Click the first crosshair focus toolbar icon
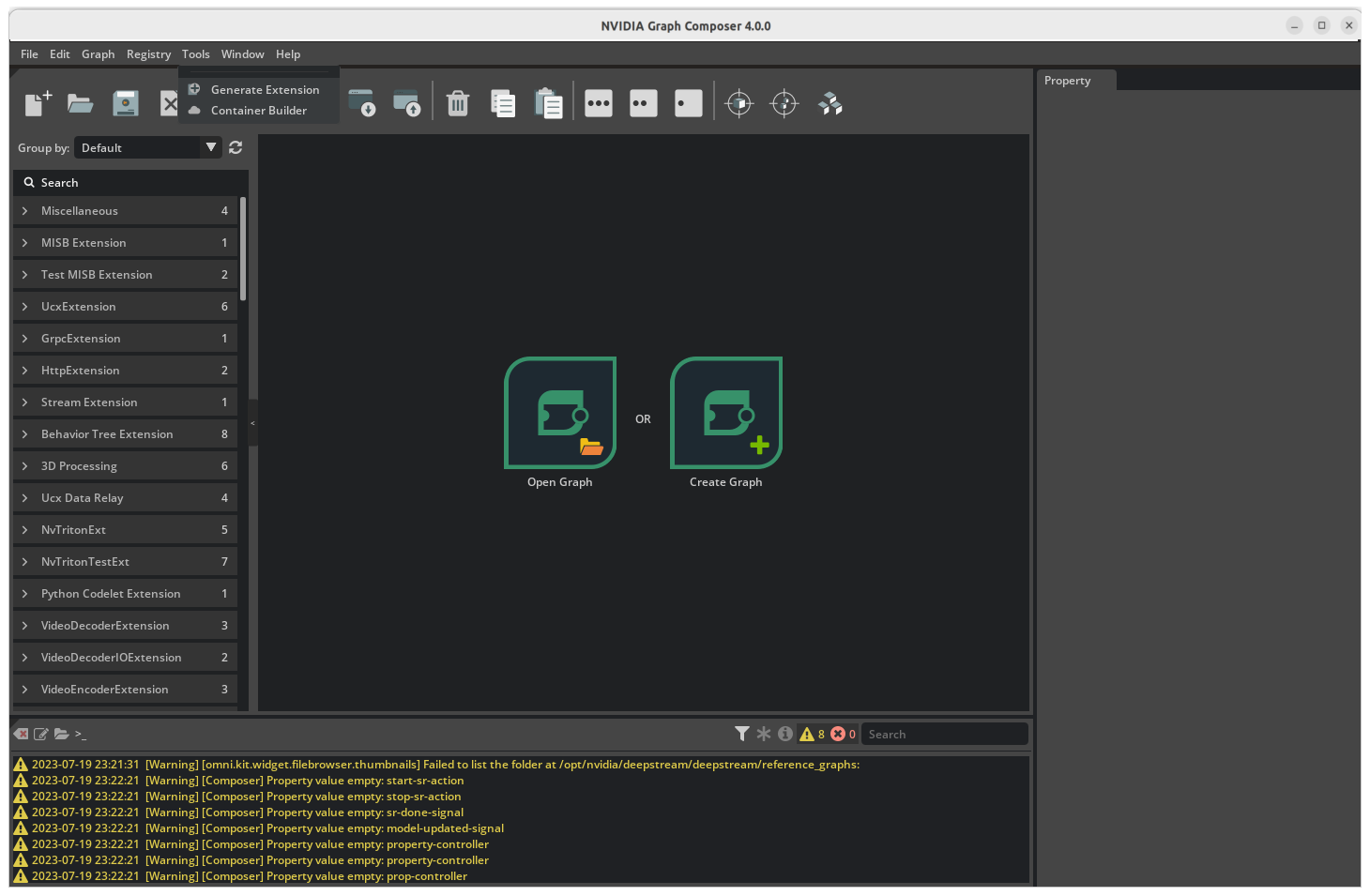The width and height of the screenshot is (1370, 896). pyautogui.click(x=739, y=103)
